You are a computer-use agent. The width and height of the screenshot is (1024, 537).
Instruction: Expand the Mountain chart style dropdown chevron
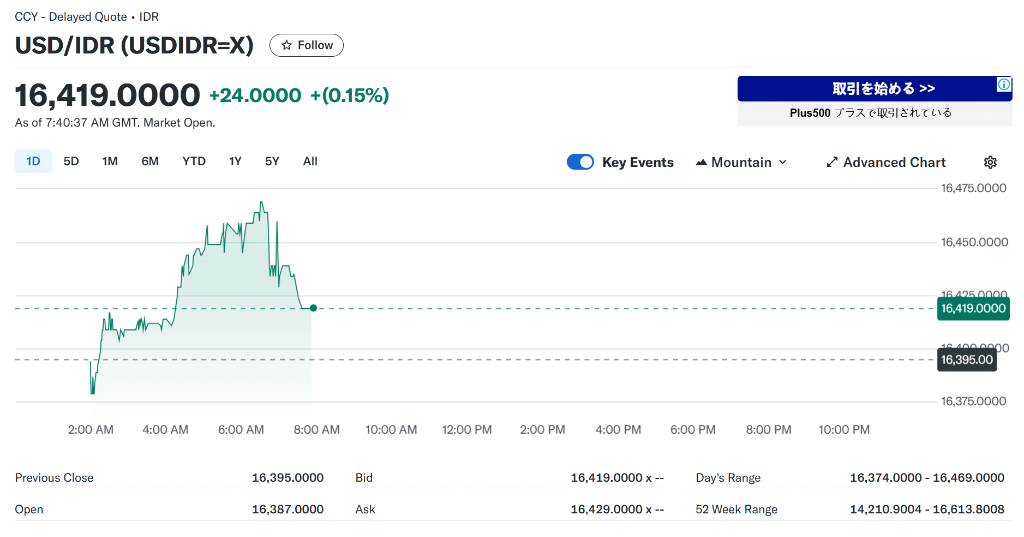[782, 162]
